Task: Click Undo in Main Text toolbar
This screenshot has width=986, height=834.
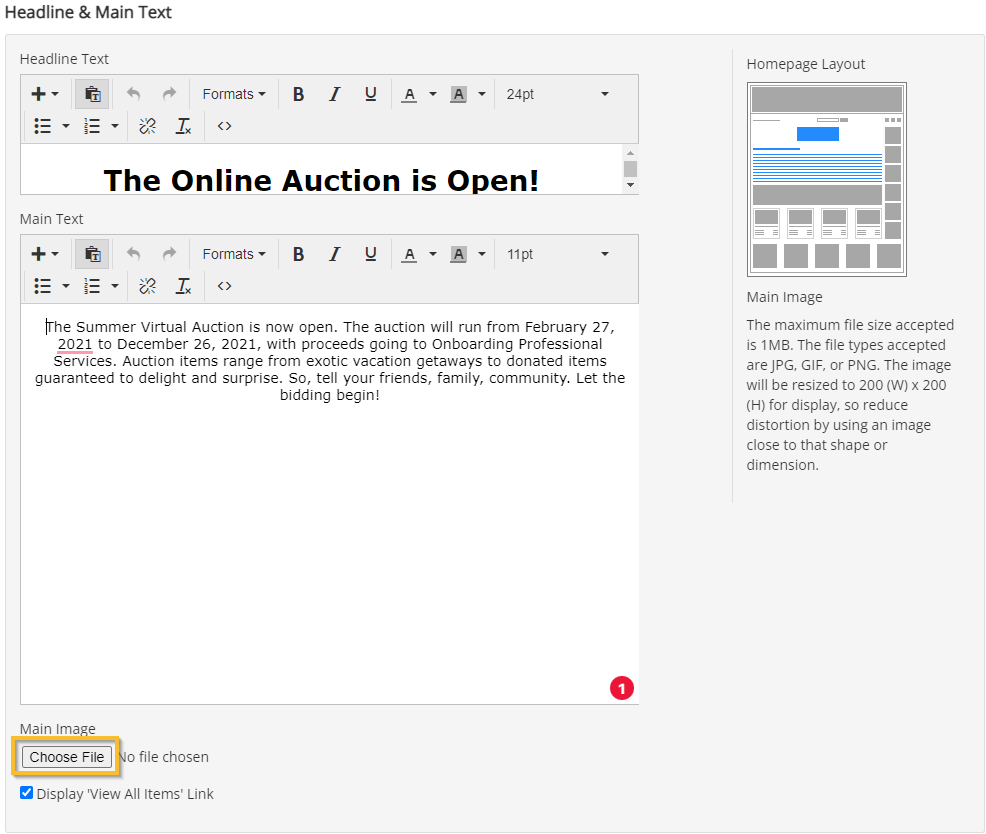Action: tap(133, 254)
